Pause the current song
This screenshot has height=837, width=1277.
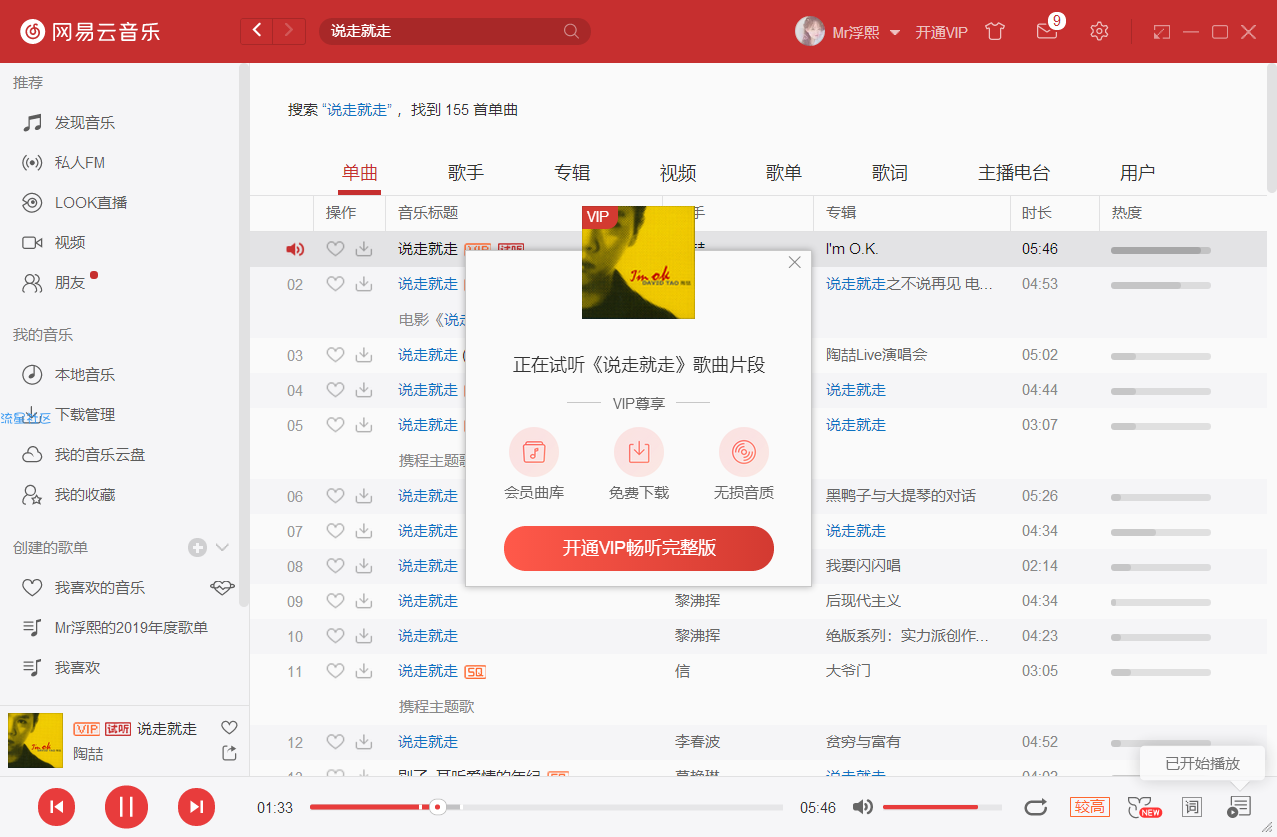(126, 807)
